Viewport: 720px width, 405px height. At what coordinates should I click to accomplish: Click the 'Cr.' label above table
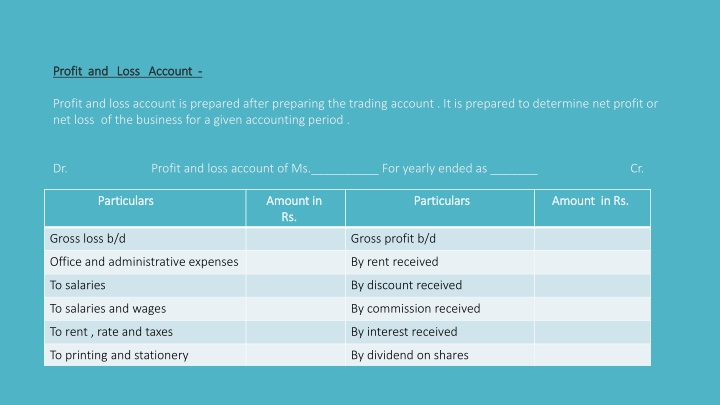tap(637, 168)
